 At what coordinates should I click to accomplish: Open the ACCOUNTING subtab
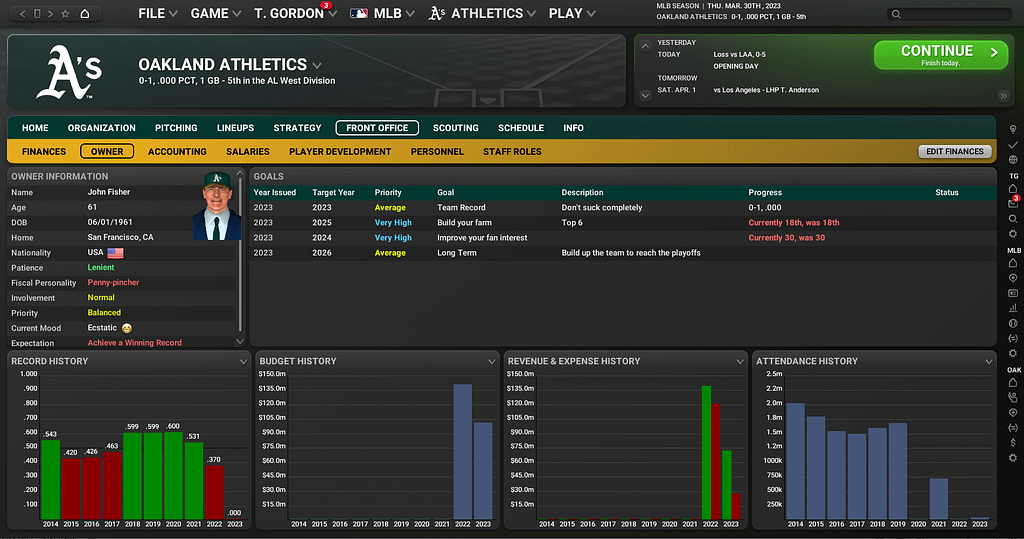pyautogui.click(x=177, y=152)
